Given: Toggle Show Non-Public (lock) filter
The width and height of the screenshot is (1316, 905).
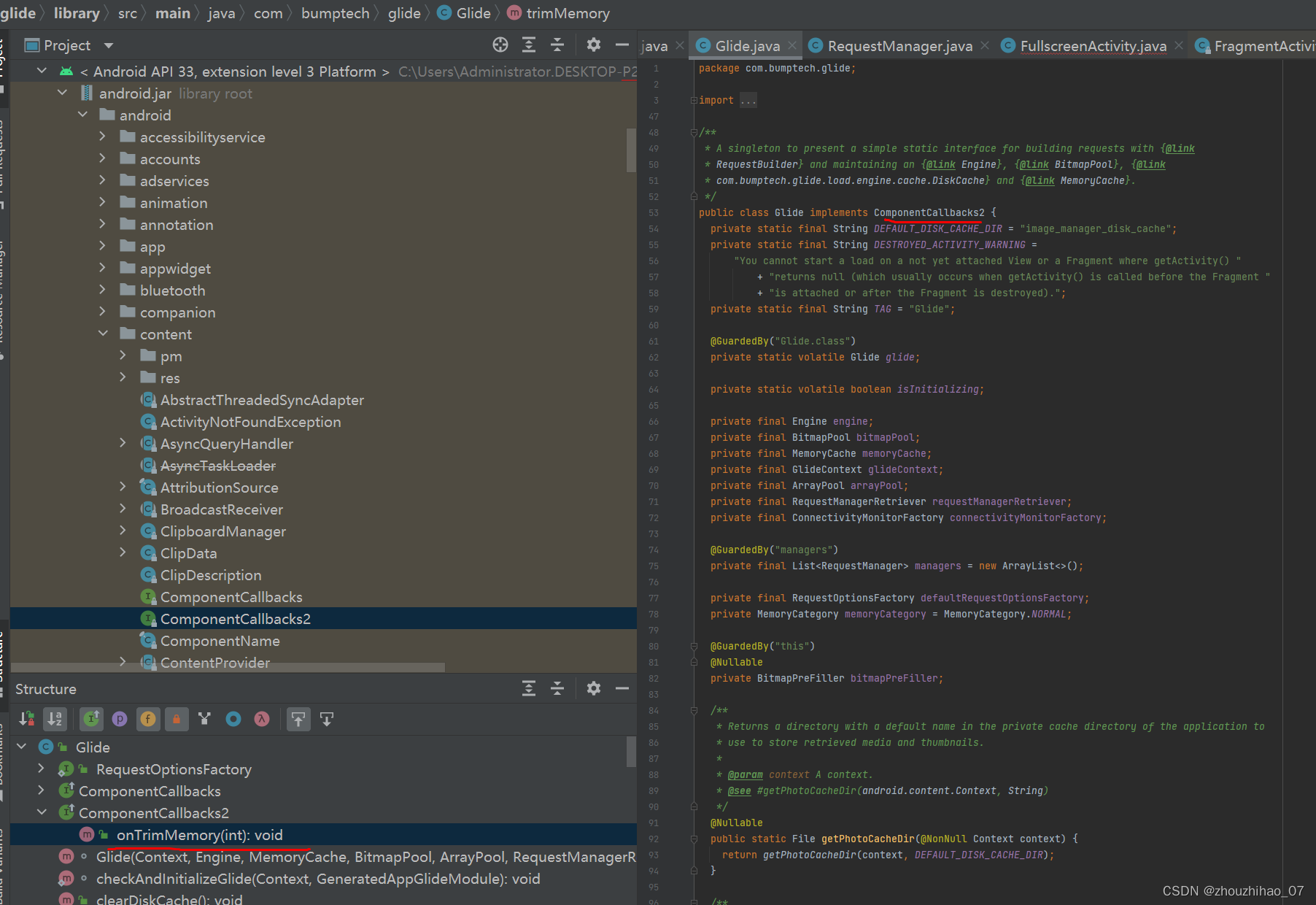Looking at the screenshot, I should point(177,719).
